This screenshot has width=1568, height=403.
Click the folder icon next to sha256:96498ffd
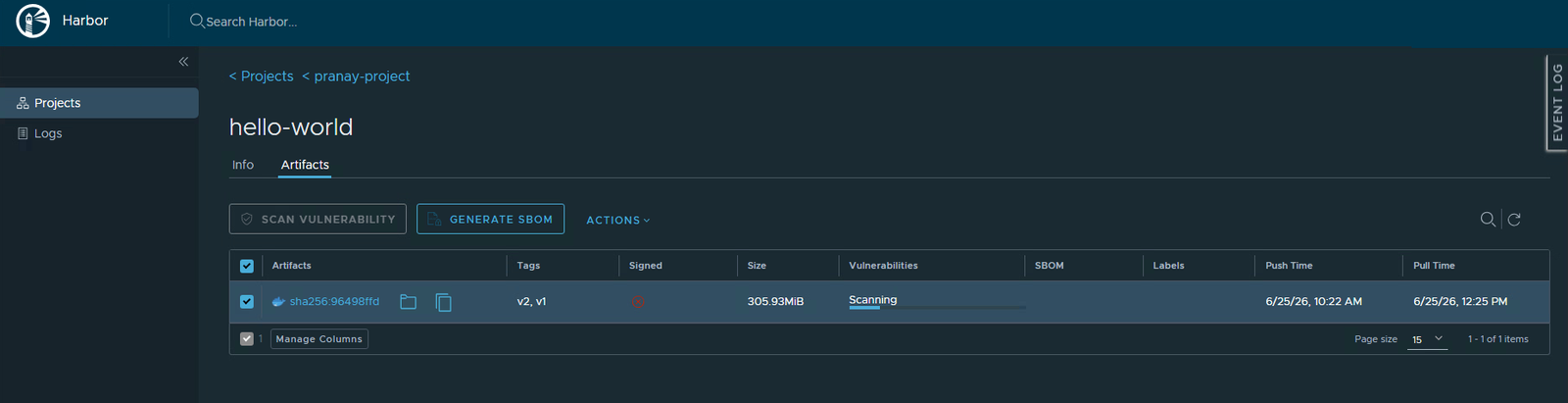click(x=409, y=302)
